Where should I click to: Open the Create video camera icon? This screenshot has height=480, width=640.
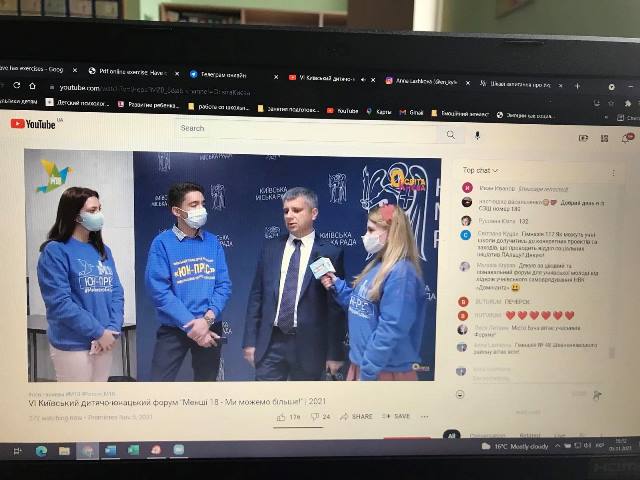pos(583,138)
